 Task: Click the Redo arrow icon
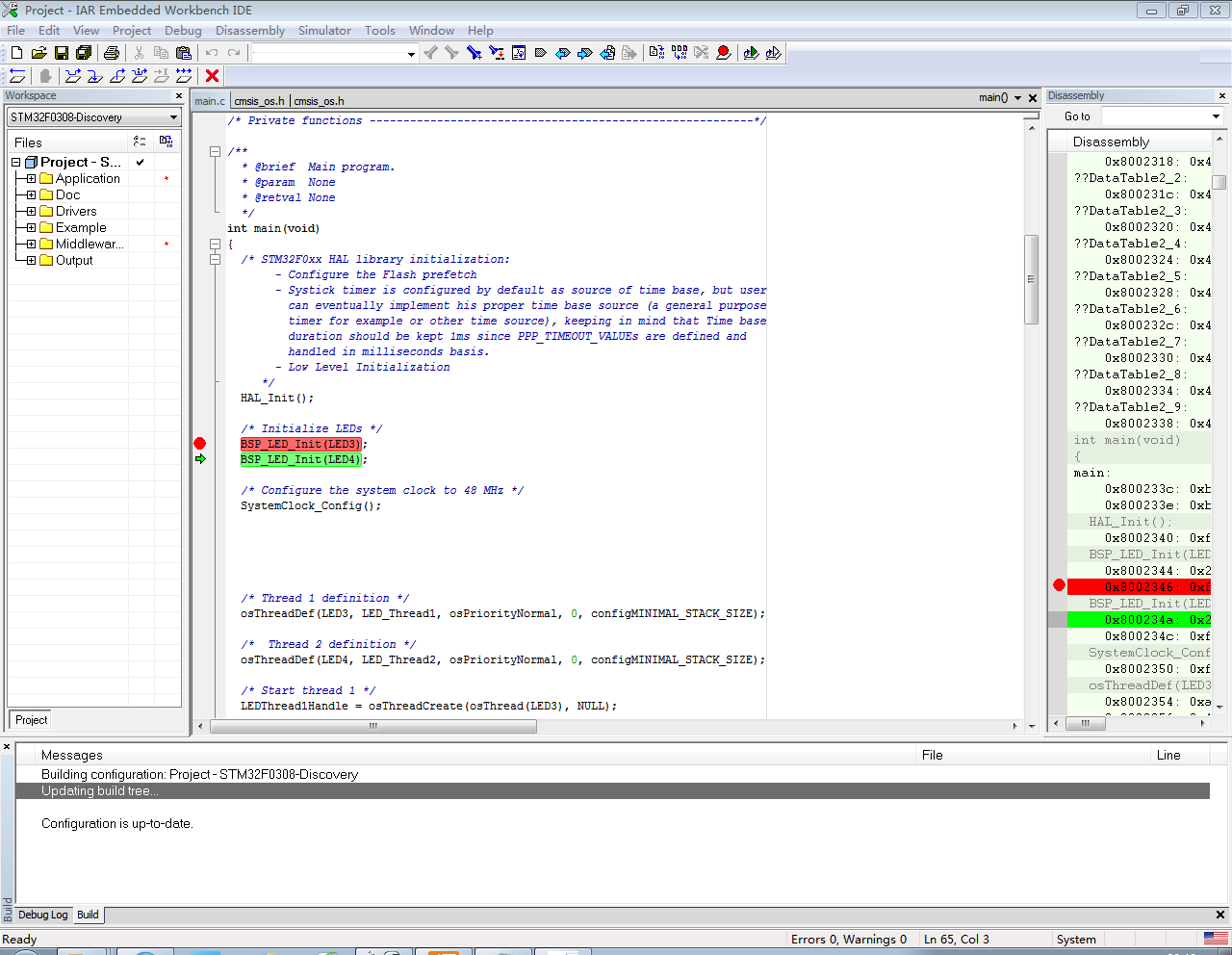(234, 53)
